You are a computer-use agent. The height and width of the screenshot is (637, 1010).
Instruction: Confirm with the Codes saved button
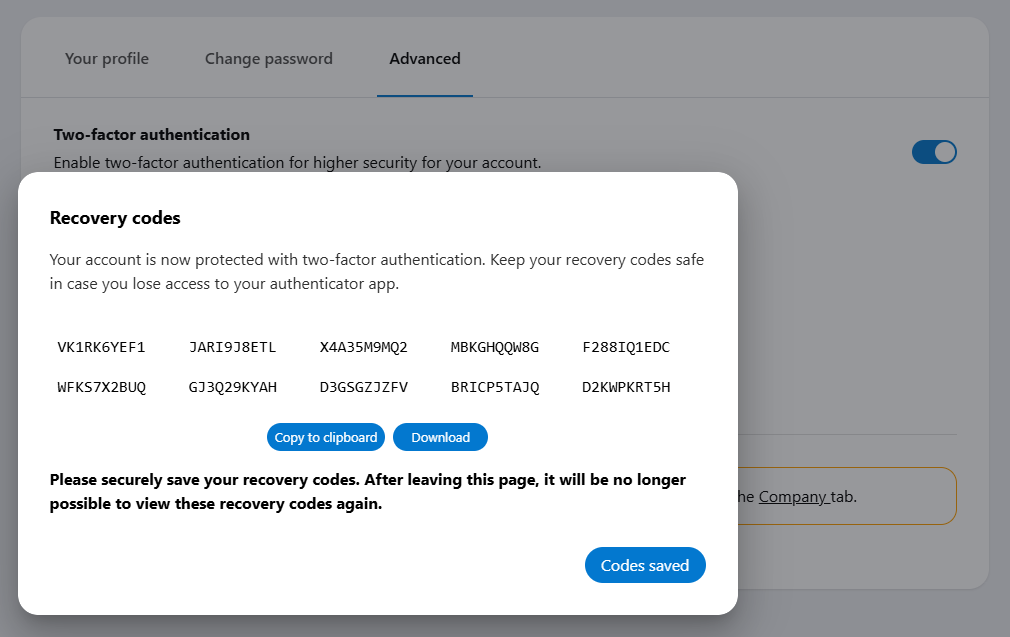(x=645, y=565)
